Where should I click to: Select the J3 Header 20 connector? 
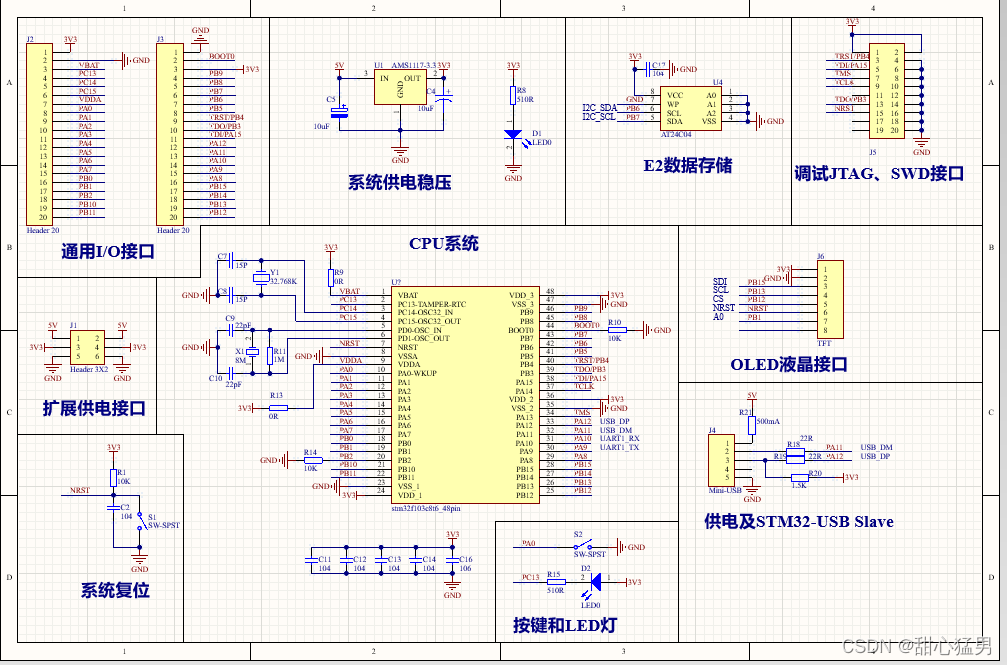tap(170, 134)
